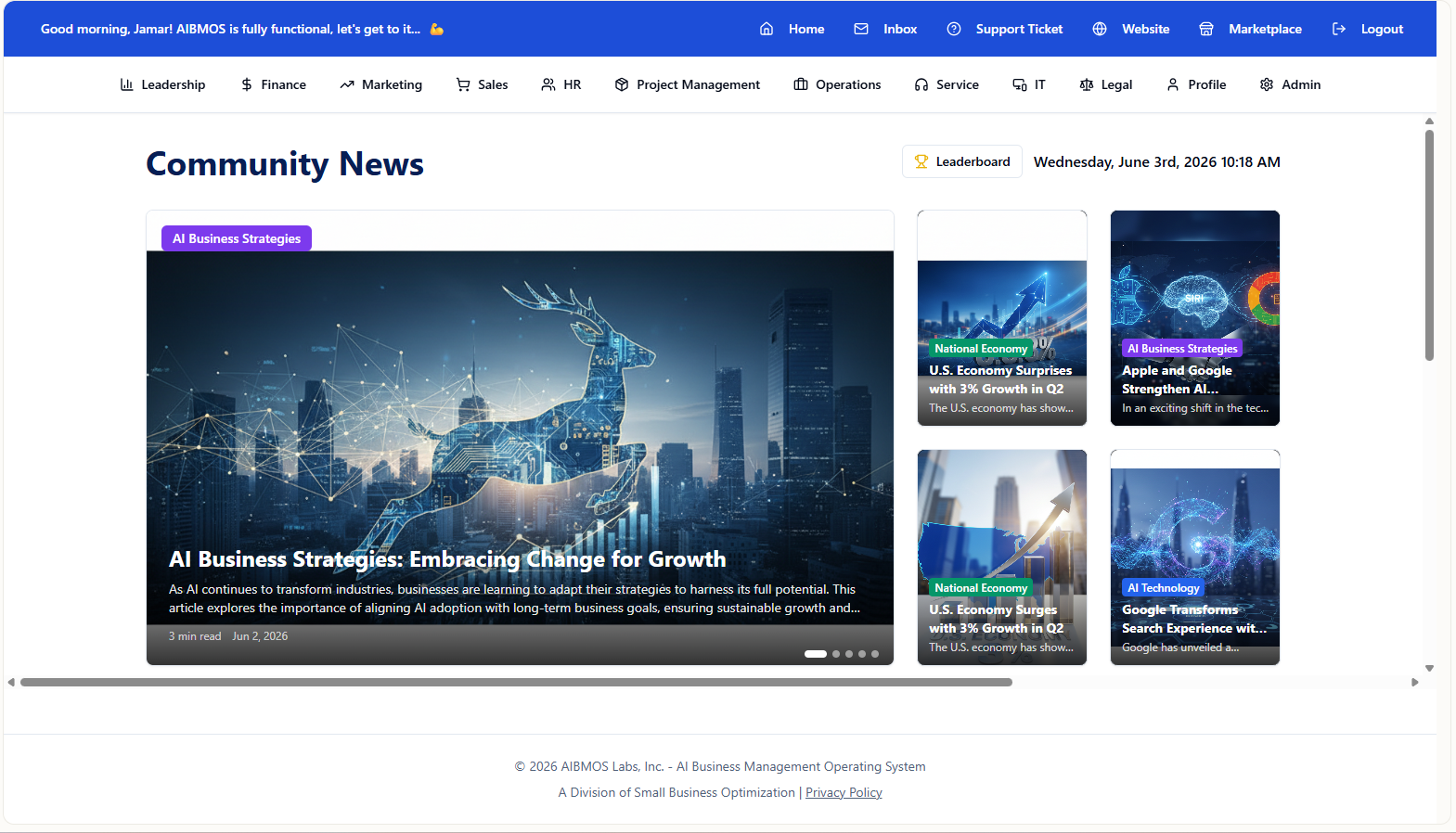
Task: Click the Leaderboard trophy icon
Action: [921, 161]
